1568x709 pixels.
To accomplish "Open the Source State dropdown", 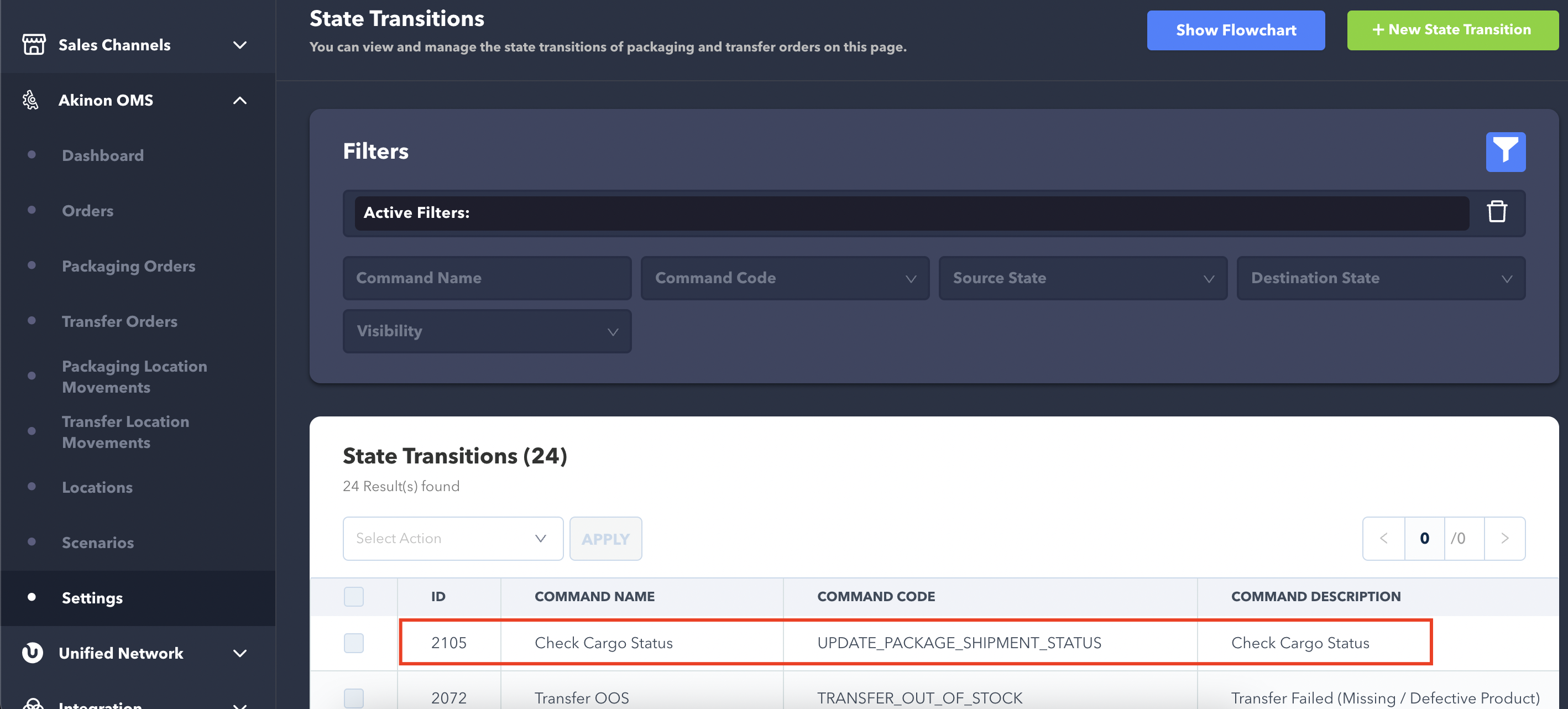I will [1082, 278].
